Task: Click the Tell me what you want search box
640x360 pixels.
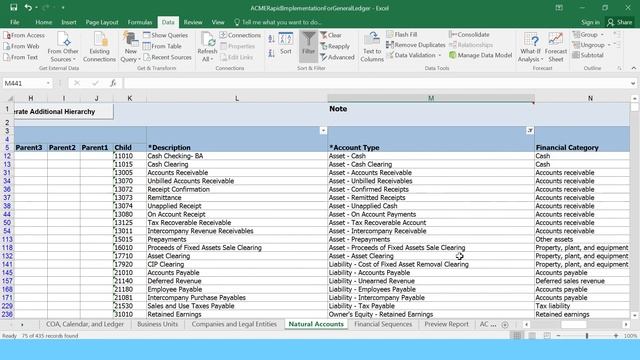Action: (x=278, y=22)
